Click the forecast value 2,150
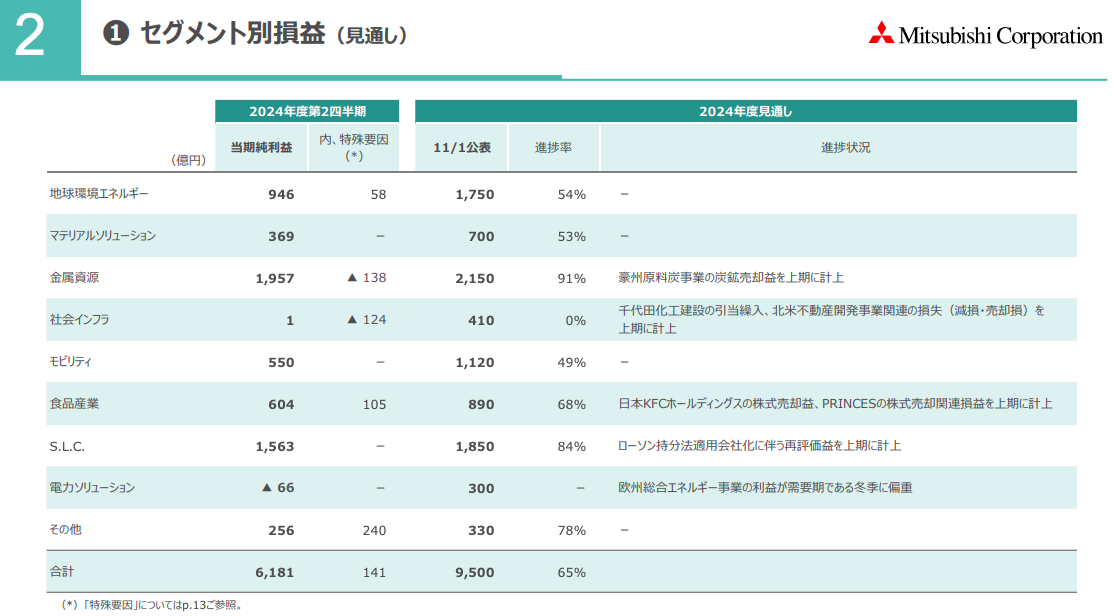The image size is (1113, 616). 475,279
